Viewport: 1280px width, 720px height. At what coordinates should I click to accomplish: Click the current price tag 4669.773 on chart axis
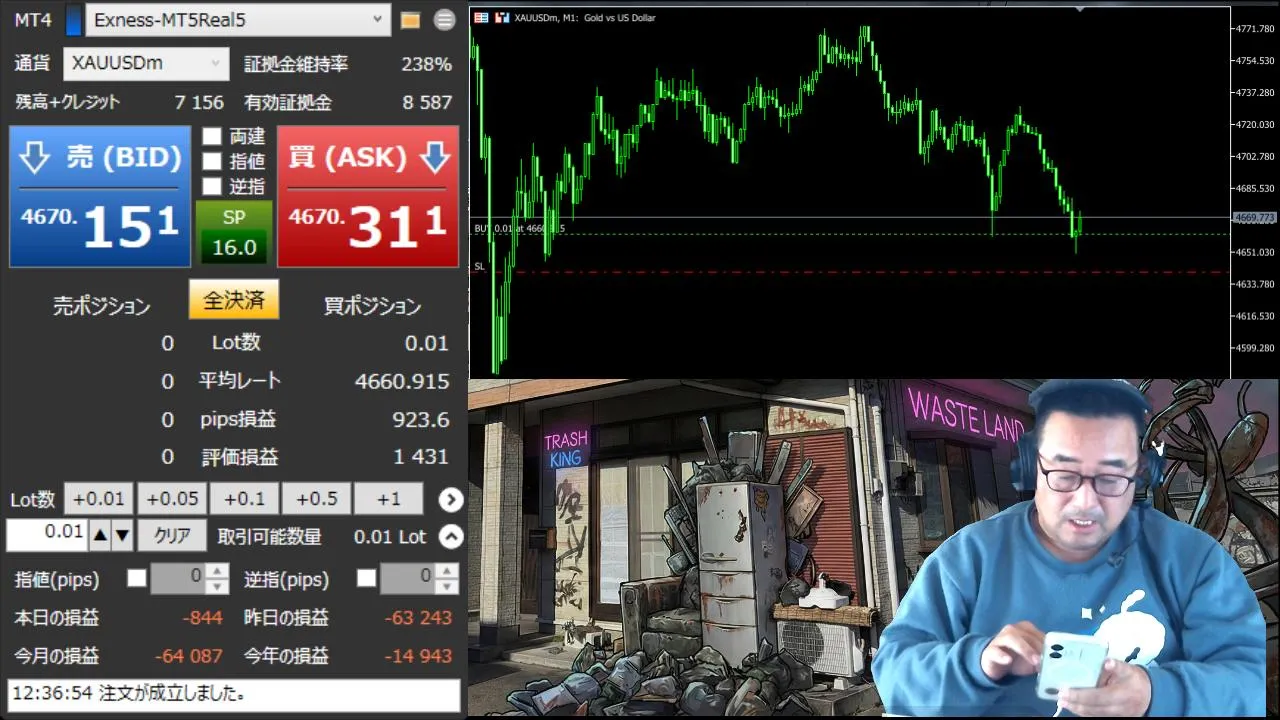point(1254,217)
